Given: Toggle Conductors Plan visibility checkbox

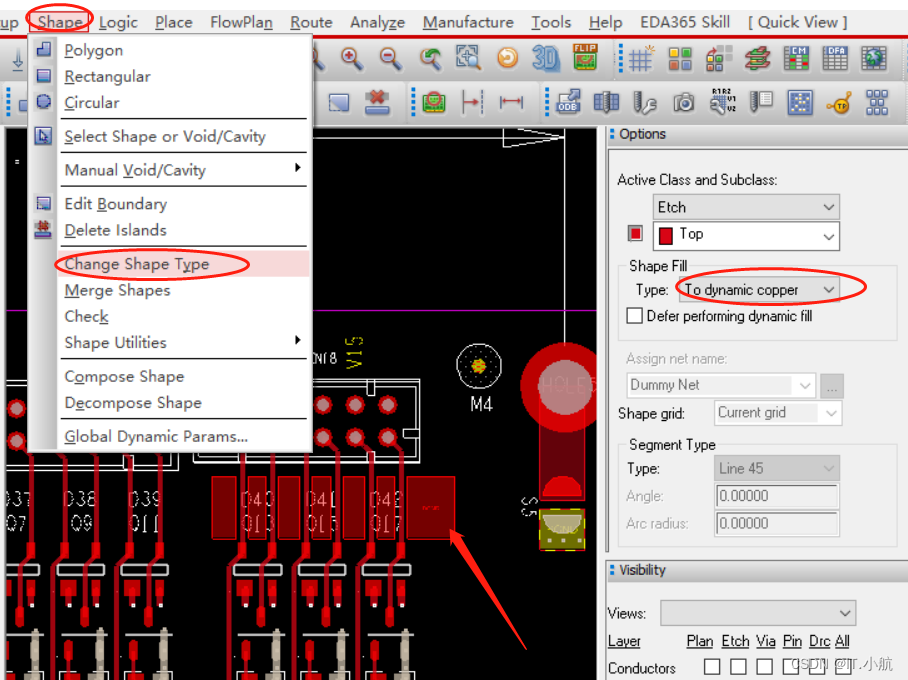Looking at the screenshot, I should (x=711, y=666).
